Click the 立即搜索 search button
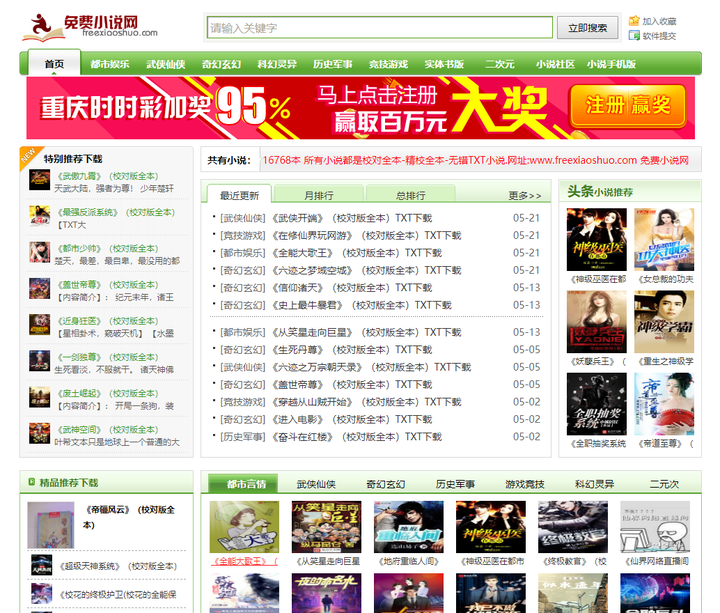The width and height of the screenshot is (720, 613). pyautogui.click(x=587, y=28)
